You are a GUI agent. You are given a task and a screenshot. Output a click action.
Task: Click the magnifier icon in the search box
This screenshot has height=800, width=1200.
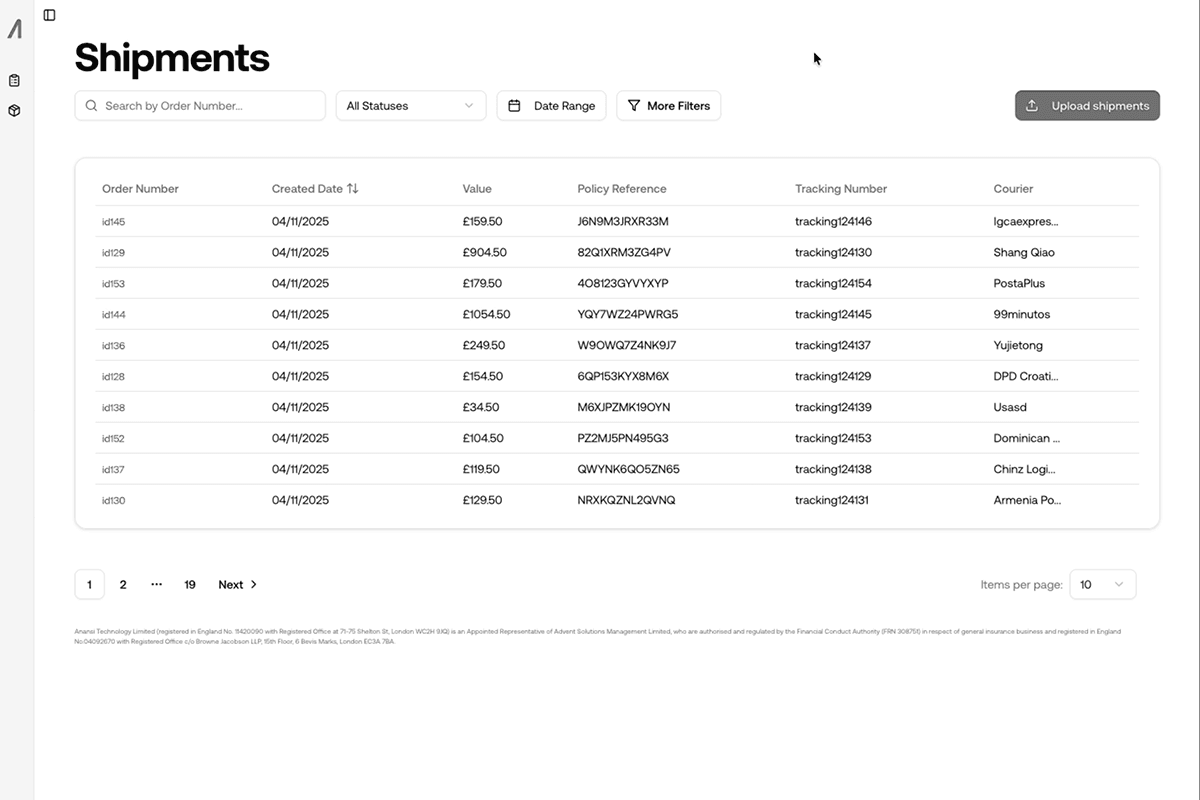pyautogui.click(x=92, y=106)
